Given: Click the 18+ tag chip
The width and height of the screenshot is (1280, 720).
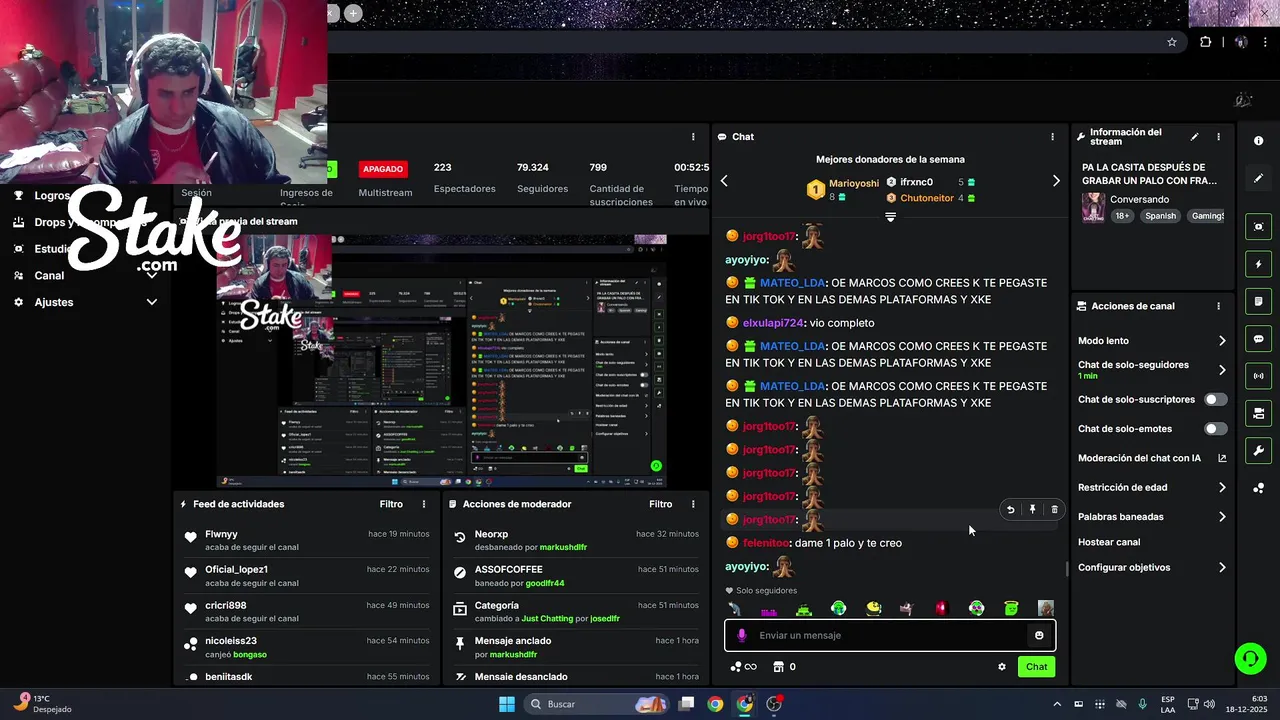Looking at the screenshot, I should 1122,216.
